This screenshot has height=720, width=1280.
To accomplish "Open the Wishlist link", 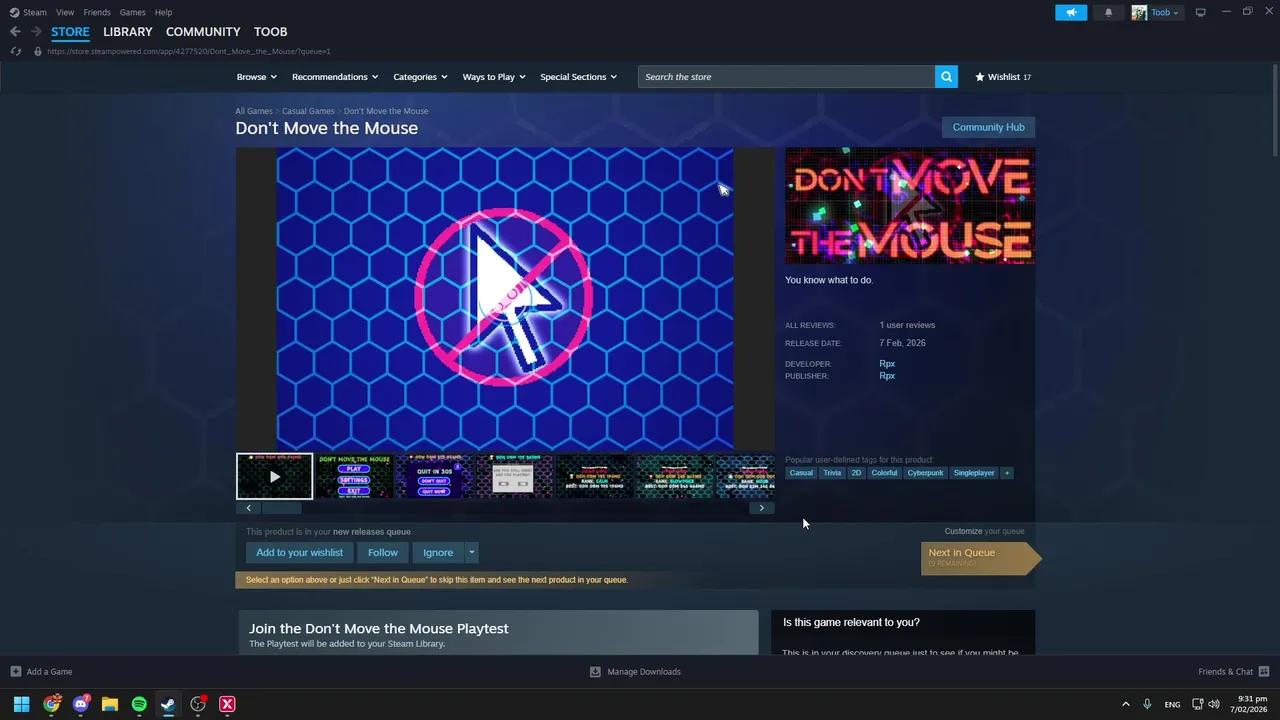I will click(x=1003, y=77).
